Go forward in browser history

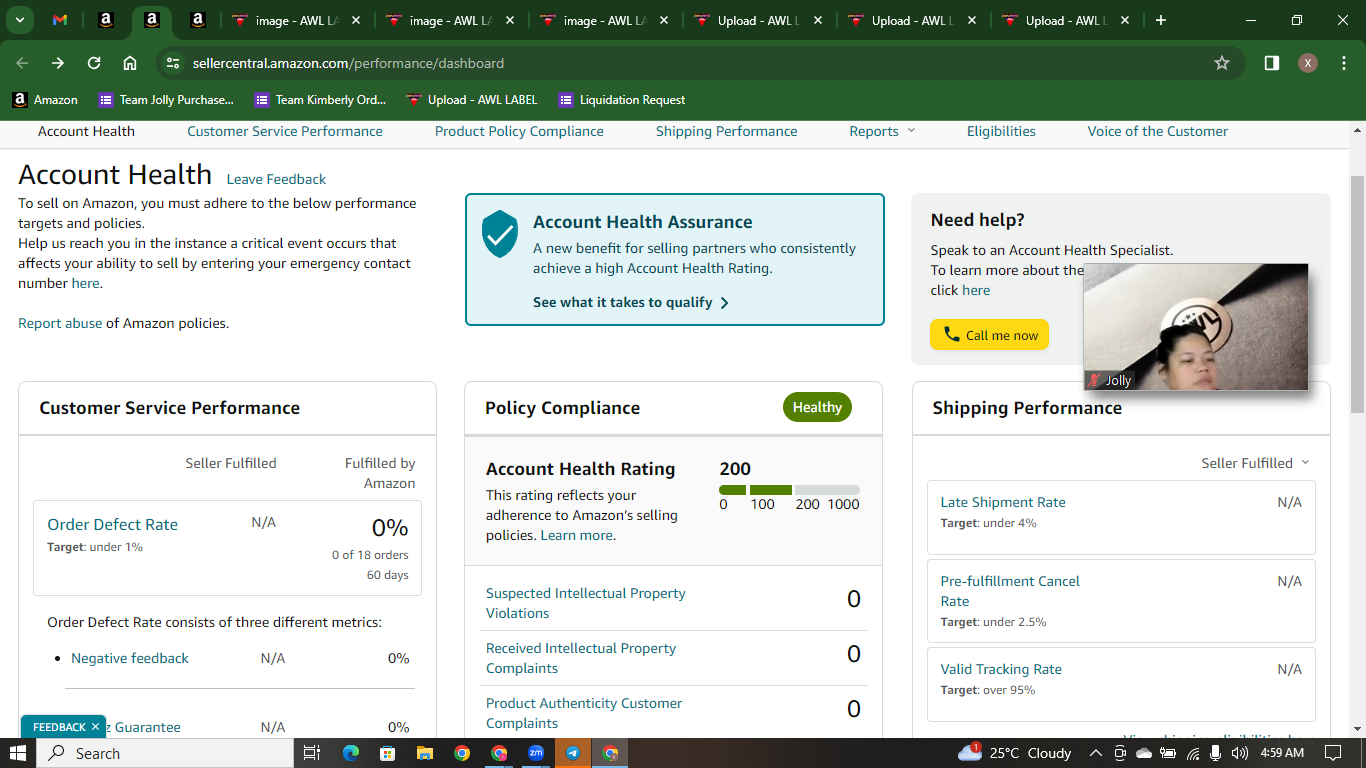tap(58, 63)
